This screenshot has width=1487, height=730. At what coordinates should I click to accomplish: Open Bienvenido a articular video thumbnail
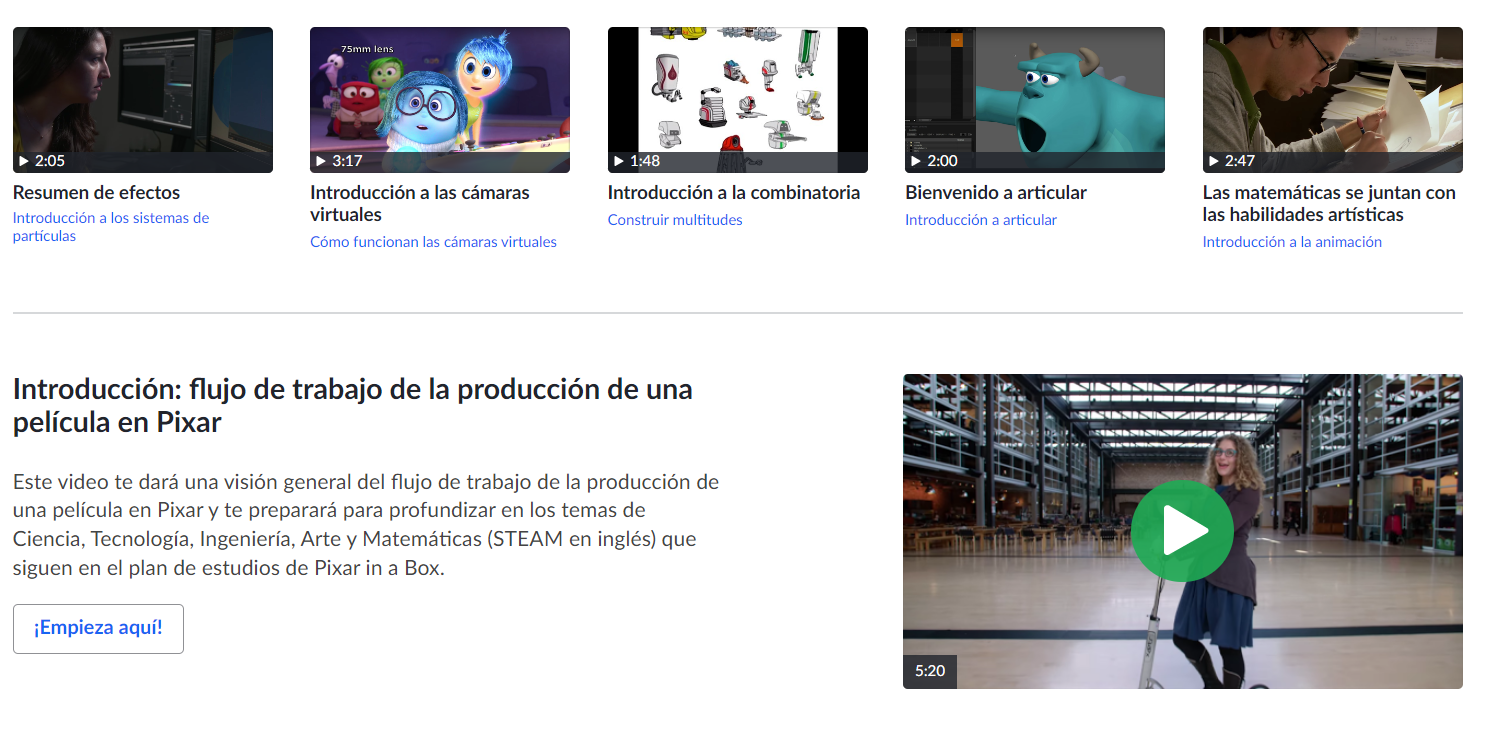1035,100
